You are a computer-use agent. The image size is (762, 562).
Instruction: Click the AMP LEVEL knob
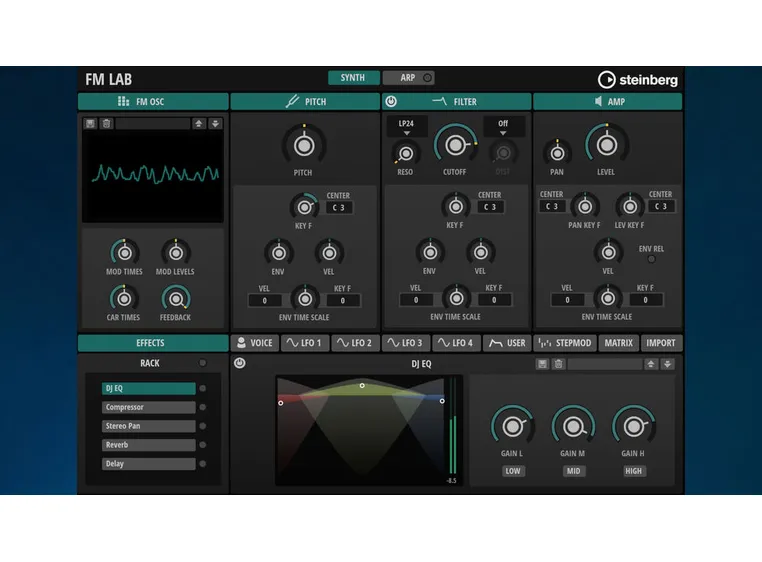tap(606, 145)
